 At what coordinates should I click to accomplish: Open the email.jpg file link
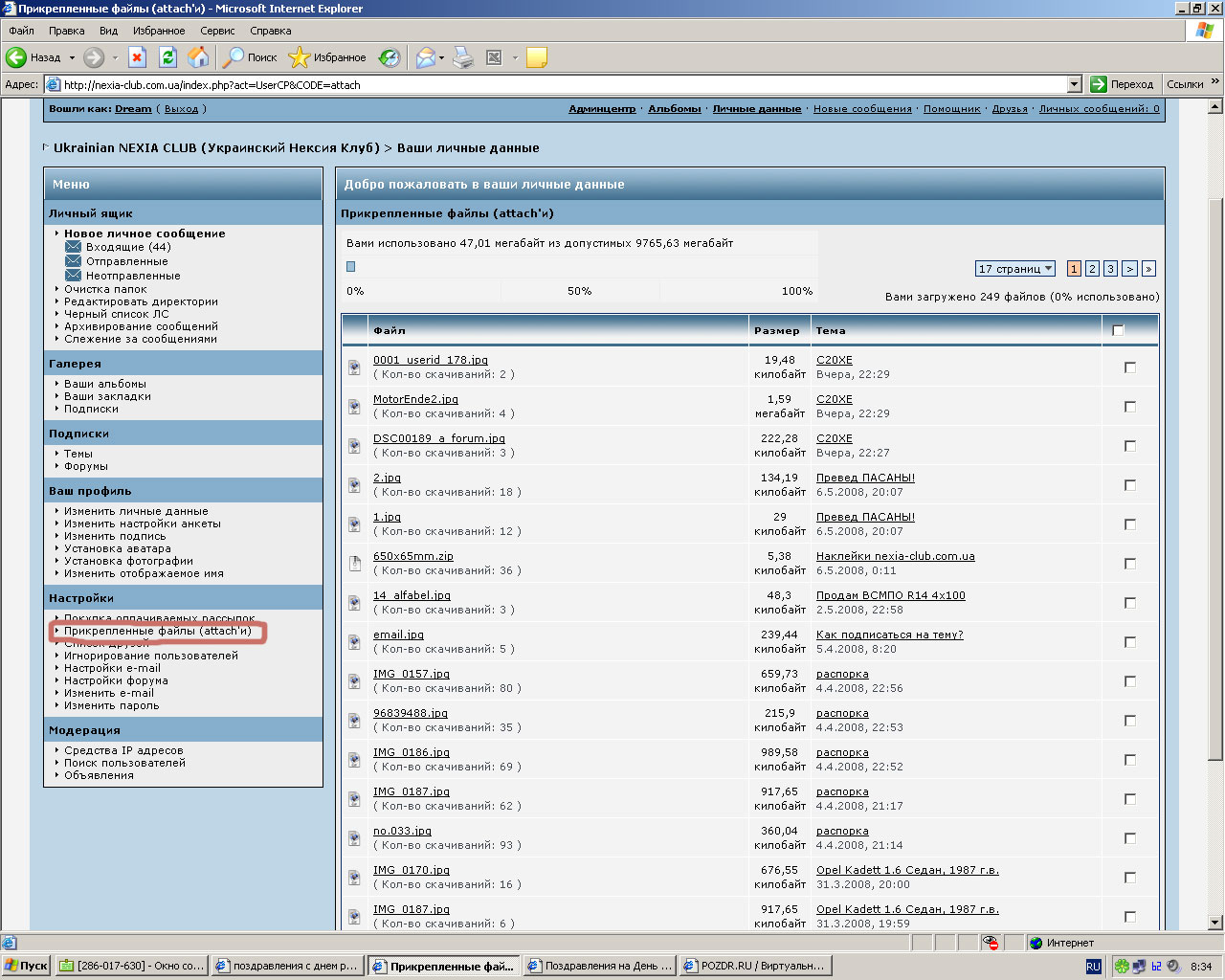click(398, 635)
